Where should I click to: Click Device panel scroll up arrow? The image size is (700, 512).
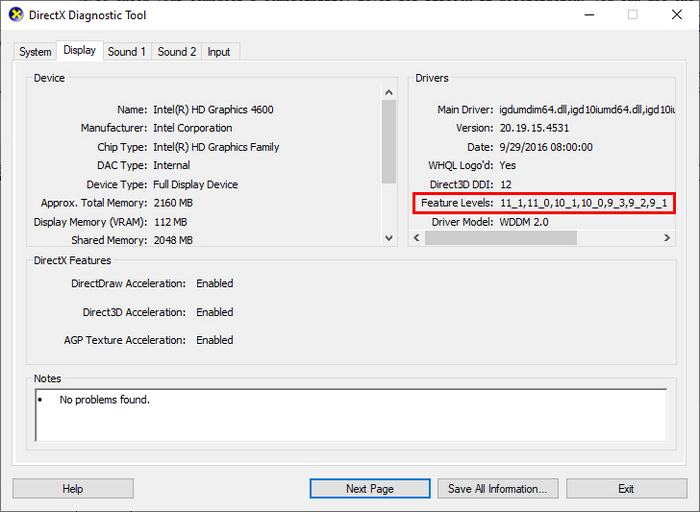pyautogui.click(x=389, y=92)
